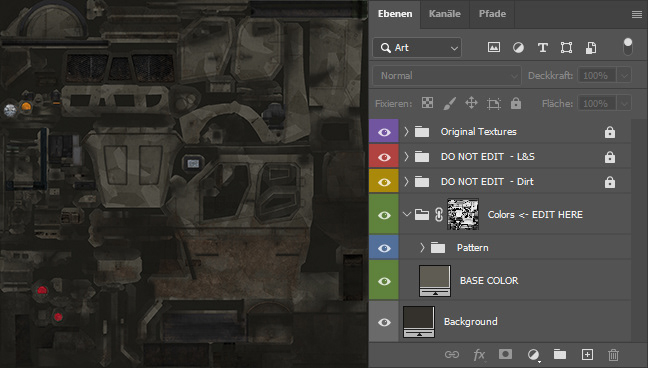
Task: Filter layers by shape layer icon
Action: tap(567, 48)
